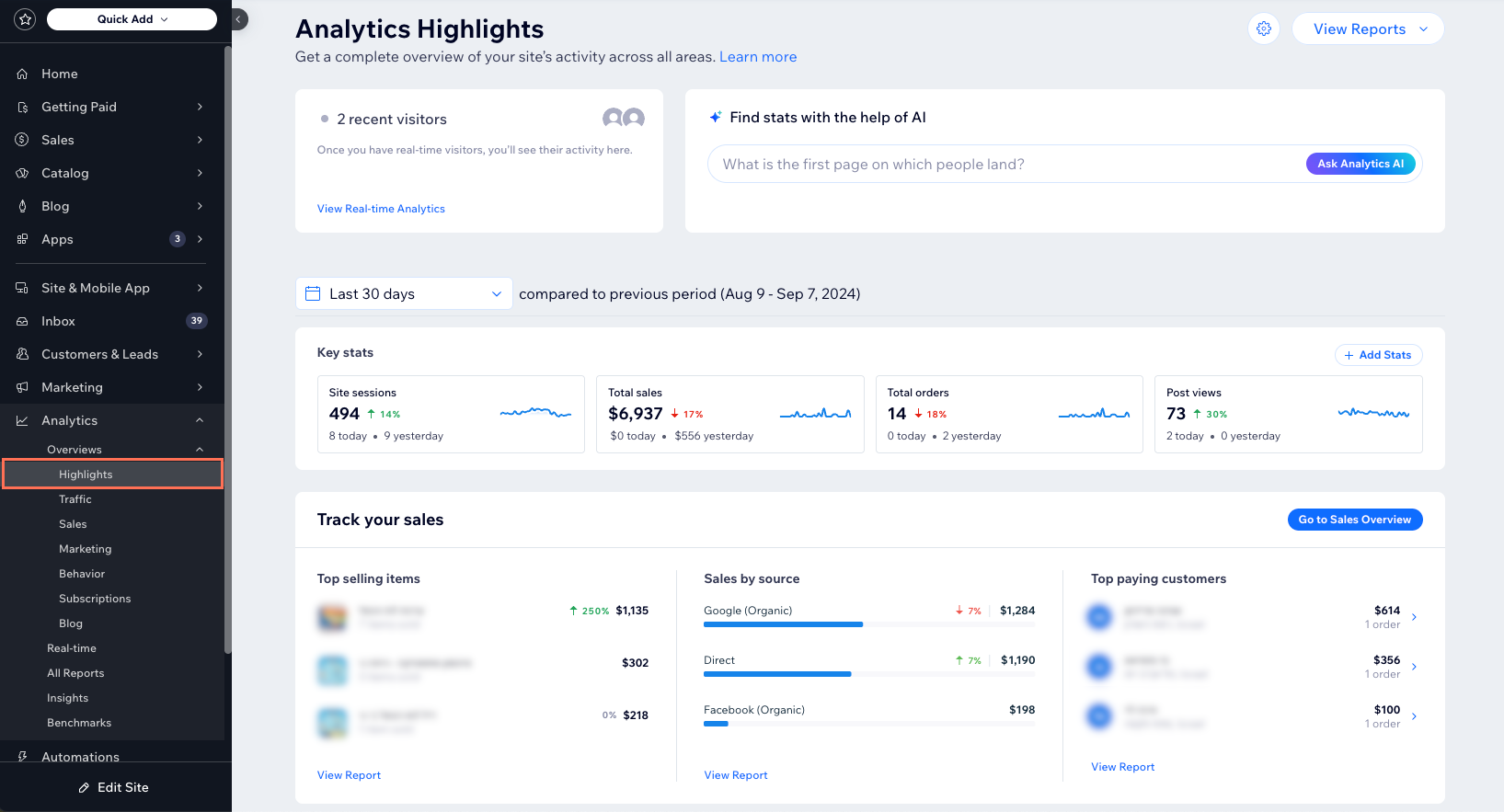The image size is (1504, 812).
Task: Open analytics settings gear icon
Action: point(1264,29)
